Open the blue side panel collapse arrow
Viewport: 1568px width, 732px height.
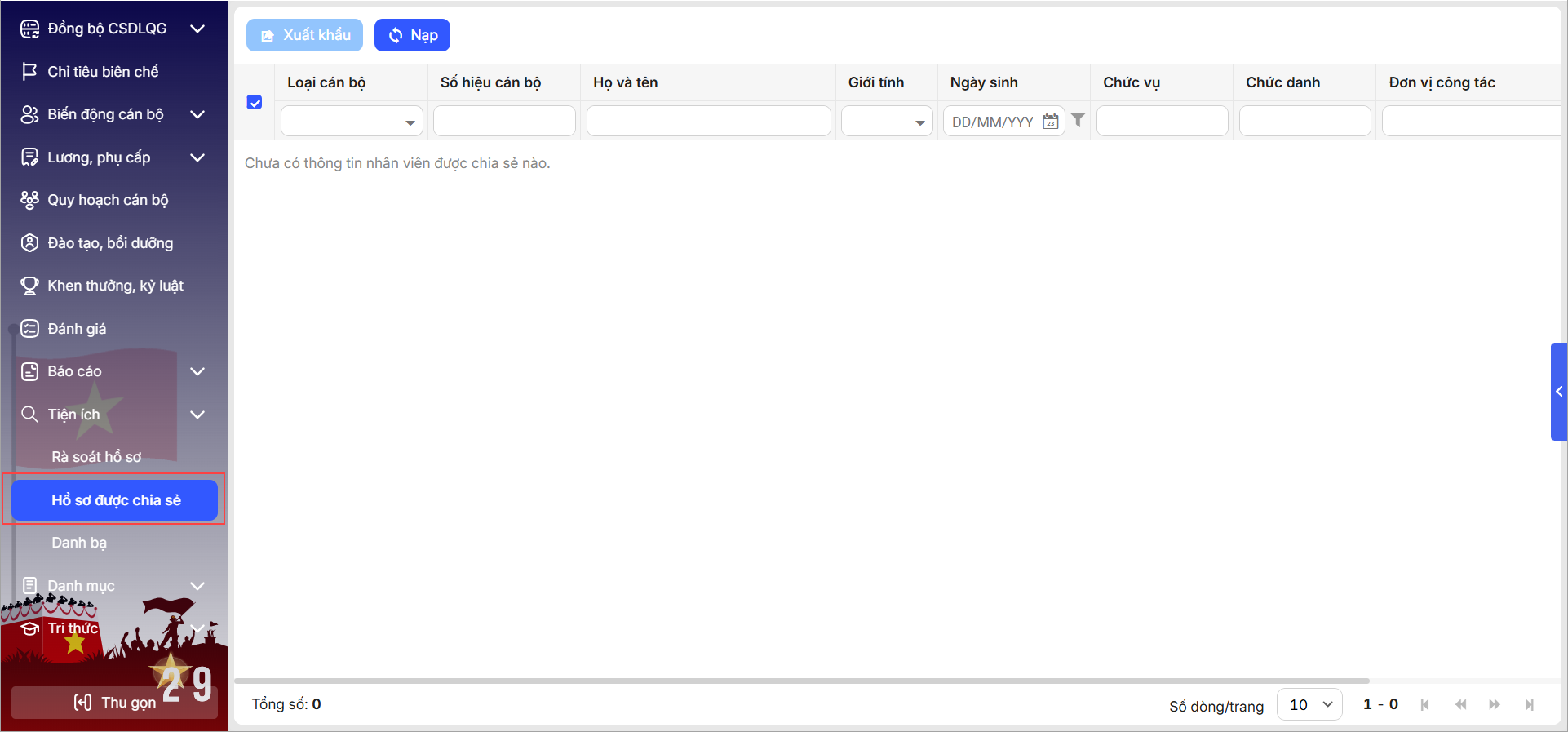tap(1558, 392)
